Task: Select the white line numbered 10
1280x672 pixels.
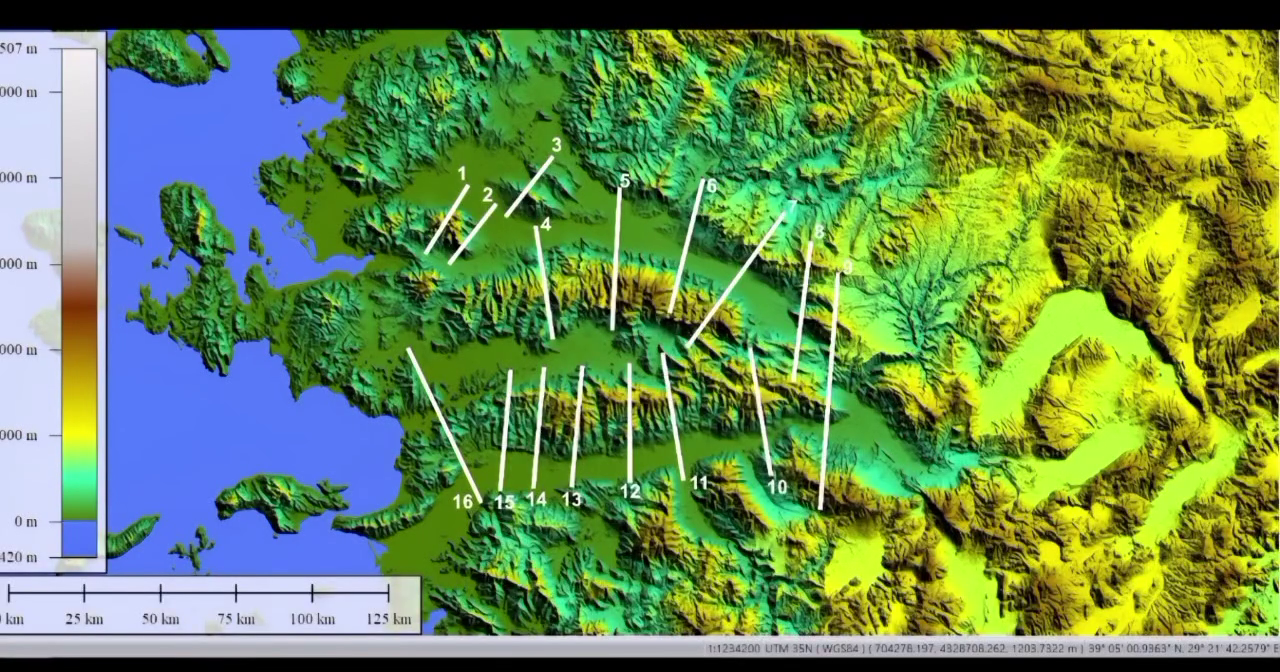Action: pyautogui.click(x=760, y=410)
